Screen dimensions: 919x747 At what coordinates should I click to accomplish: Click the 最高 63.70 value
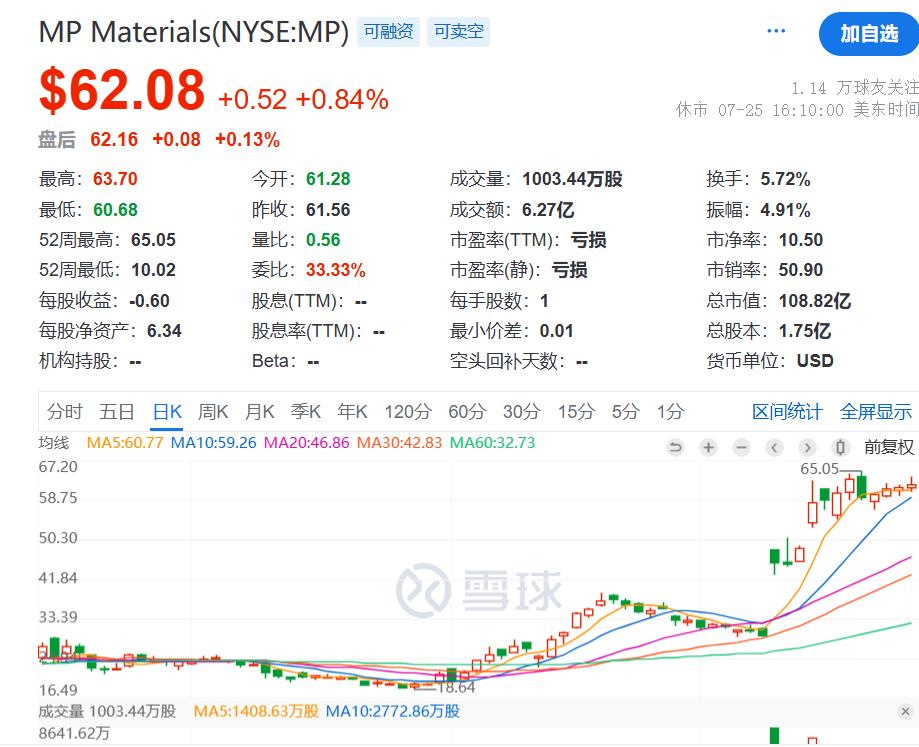115,179
